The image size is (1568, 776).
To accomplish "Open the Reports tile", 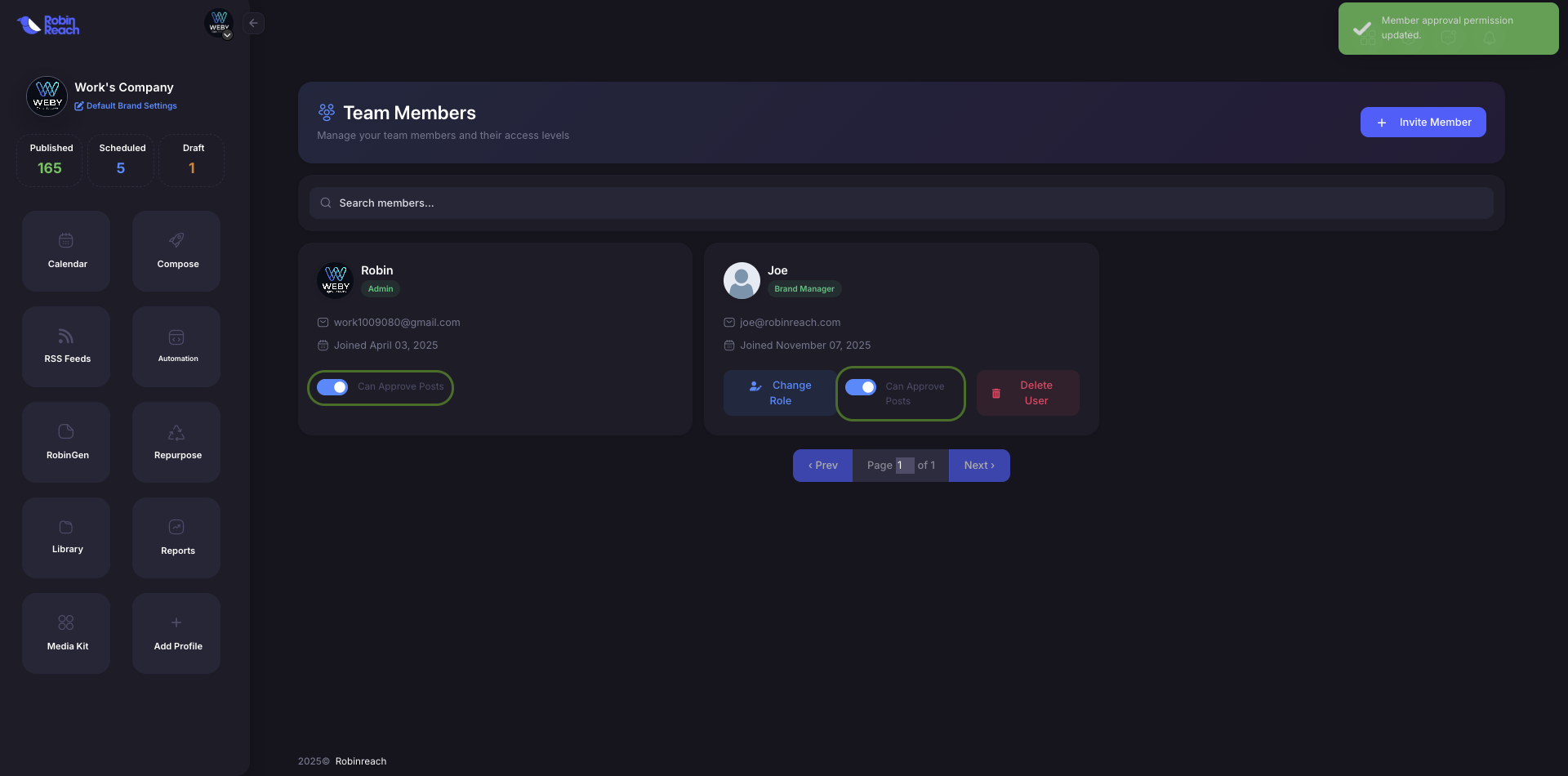I will tap(176, 537).
